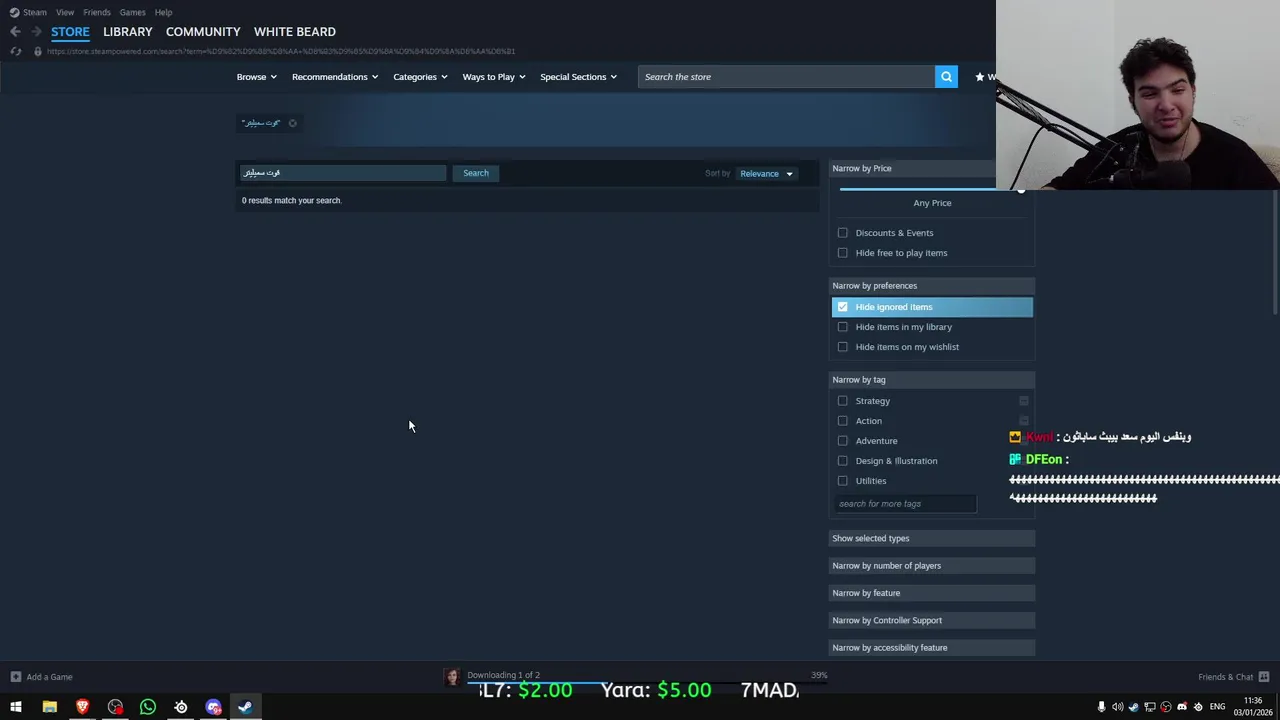Click the downloading game thumbnail
Viewport: 1280px width, 720px height.
(x=452, y=677)
